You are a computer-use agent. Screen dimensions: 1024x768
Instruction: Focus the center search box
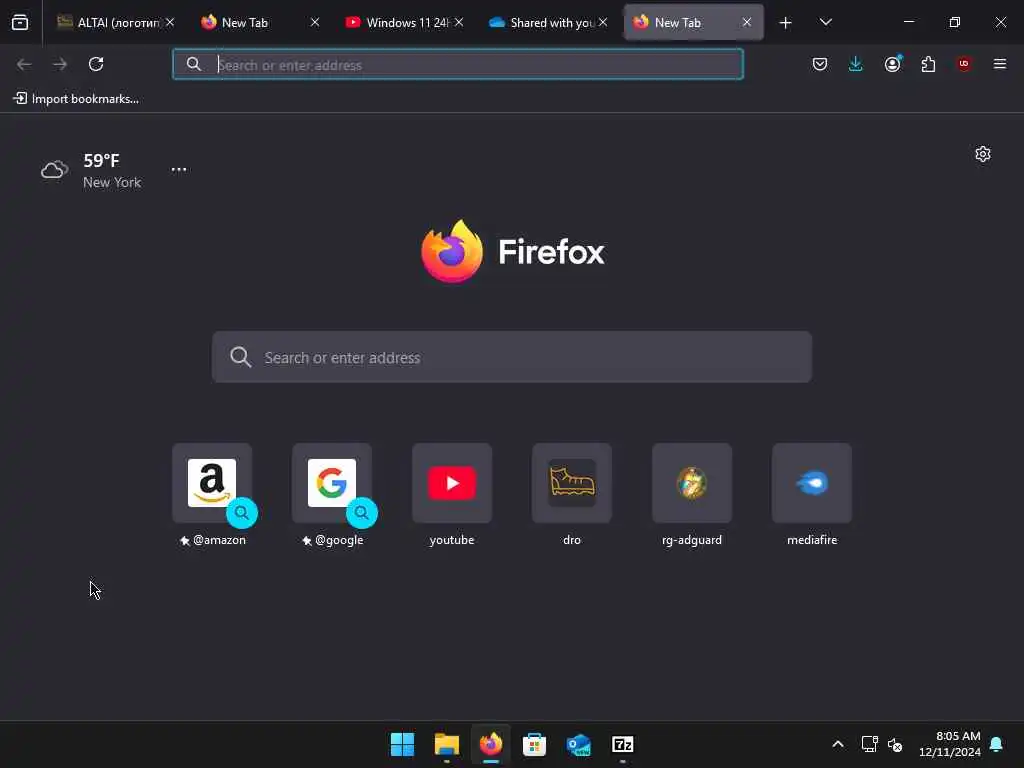pyautogui.click(x=512, y=357)
